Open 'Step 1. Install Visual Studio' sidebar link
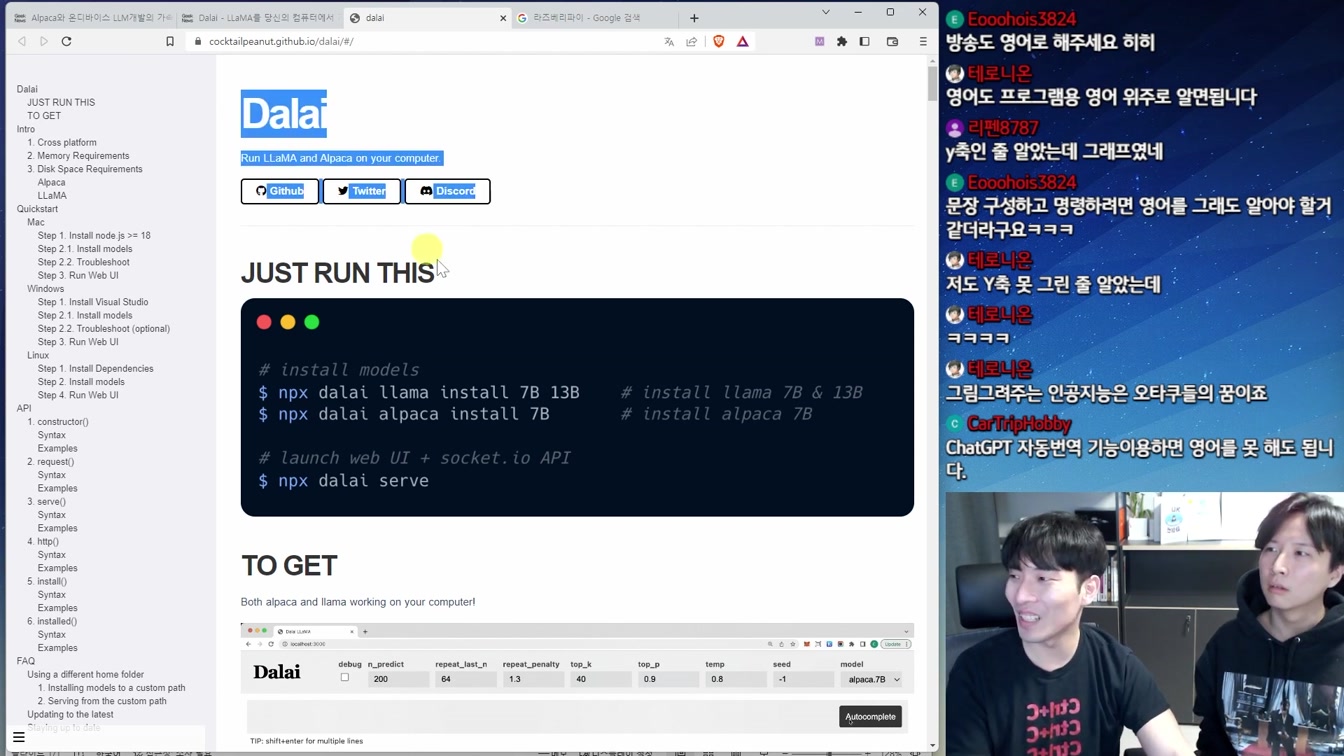 [93, 302]
